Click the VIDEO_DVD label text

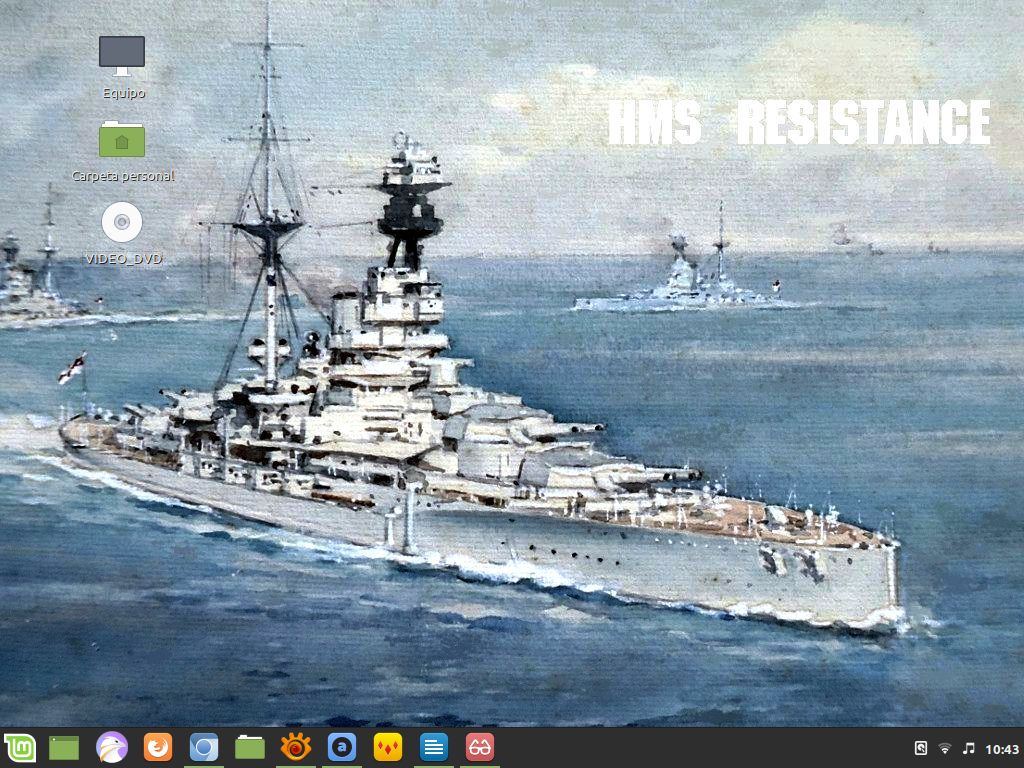pos(123,259)
